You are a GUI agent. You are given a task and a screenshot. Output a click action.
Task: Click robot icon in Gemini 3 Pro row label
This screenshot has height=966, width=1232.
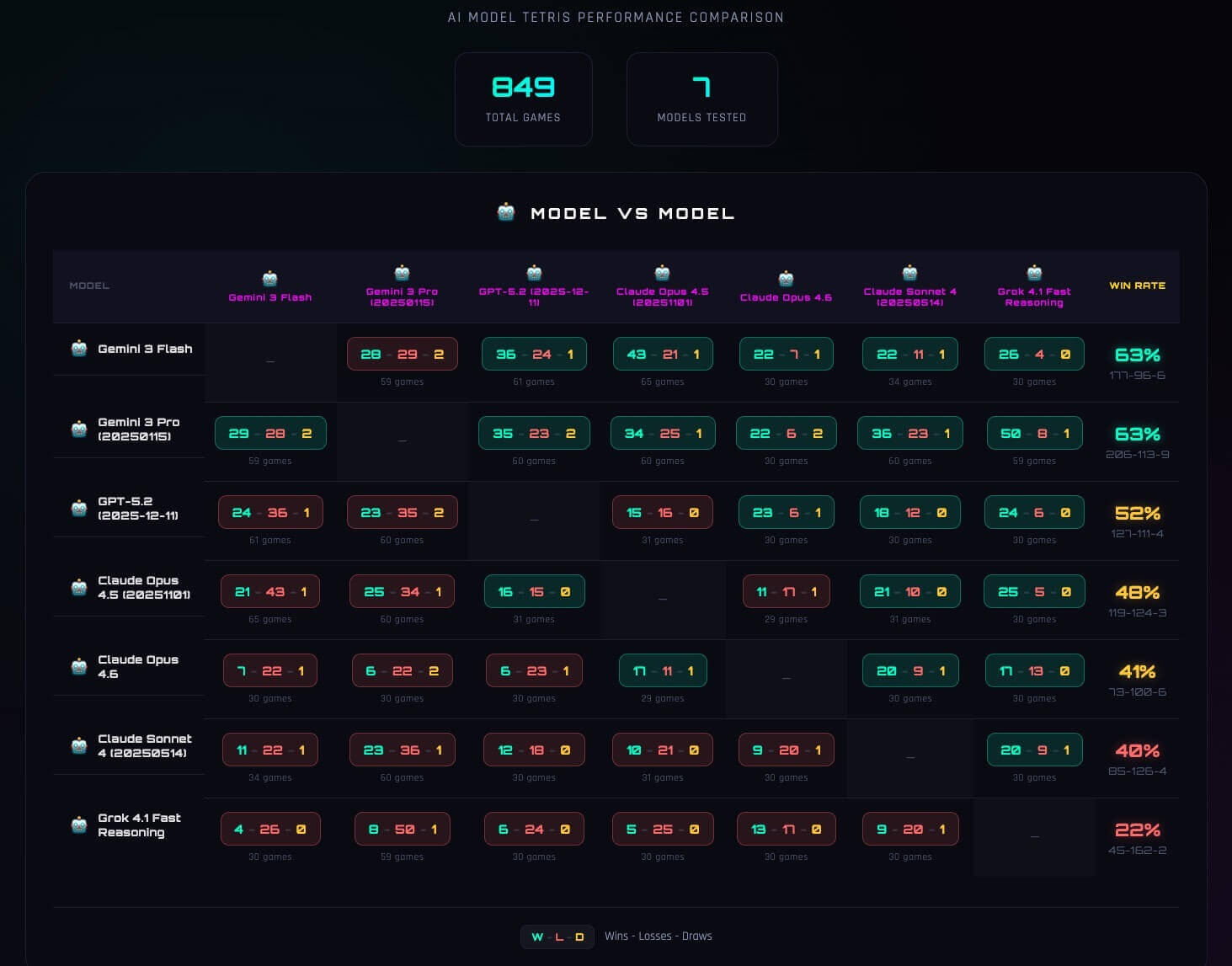click(x=79, y=429)
